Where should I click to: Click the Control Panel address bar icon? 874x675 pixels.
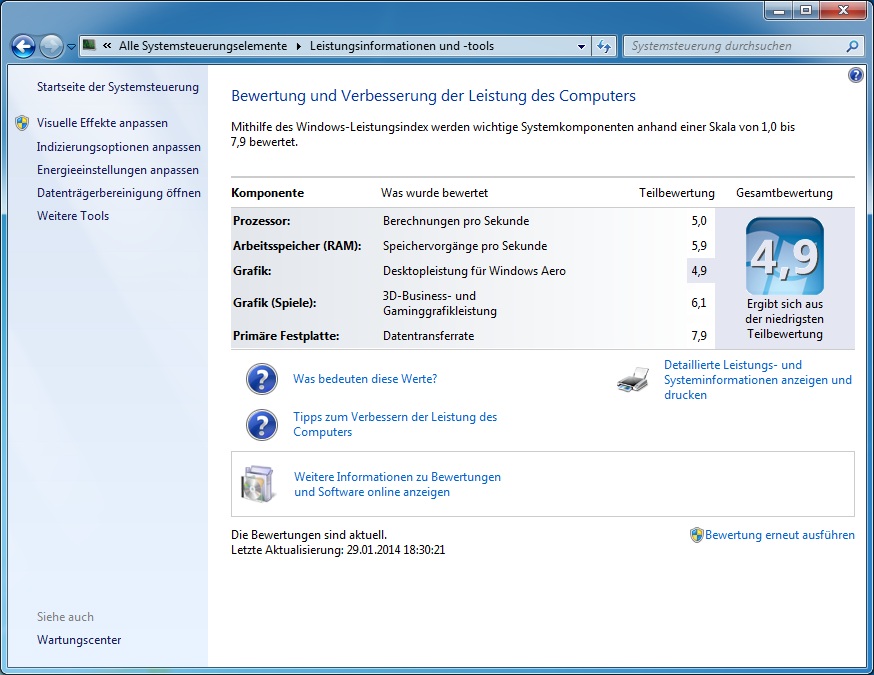[89, 45]
